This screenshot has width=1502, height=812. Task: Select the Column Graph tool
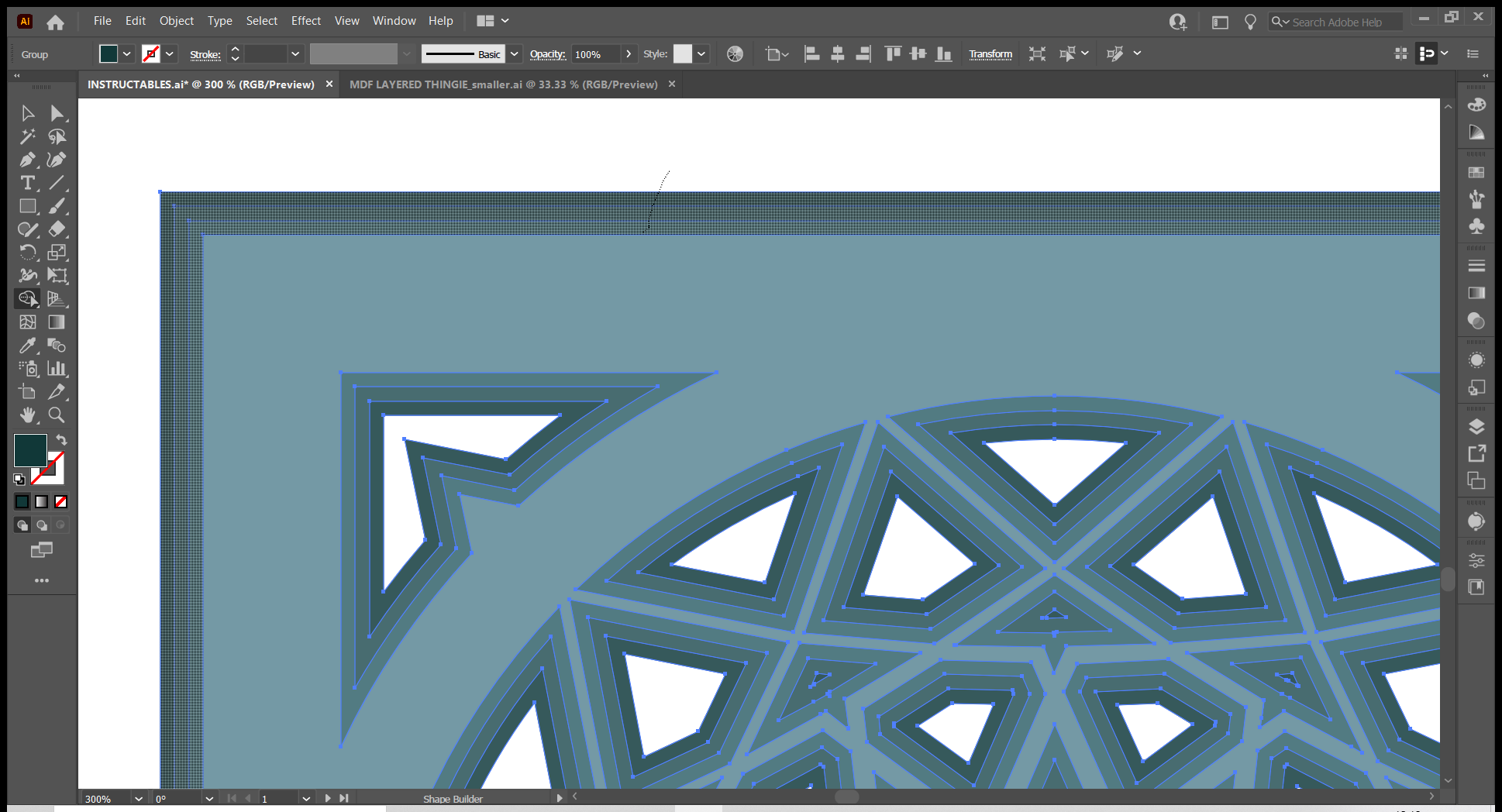pyautogui.click(x=57, y=369)
